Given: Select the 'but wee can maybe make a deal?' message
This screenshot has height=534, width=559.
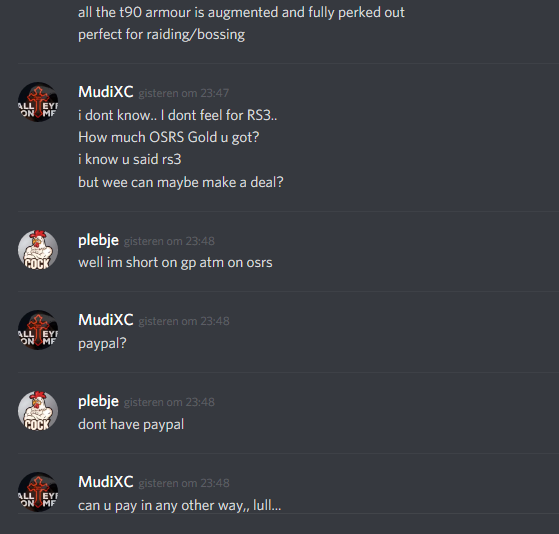Looking at the screenshot, I should point(181,182).
